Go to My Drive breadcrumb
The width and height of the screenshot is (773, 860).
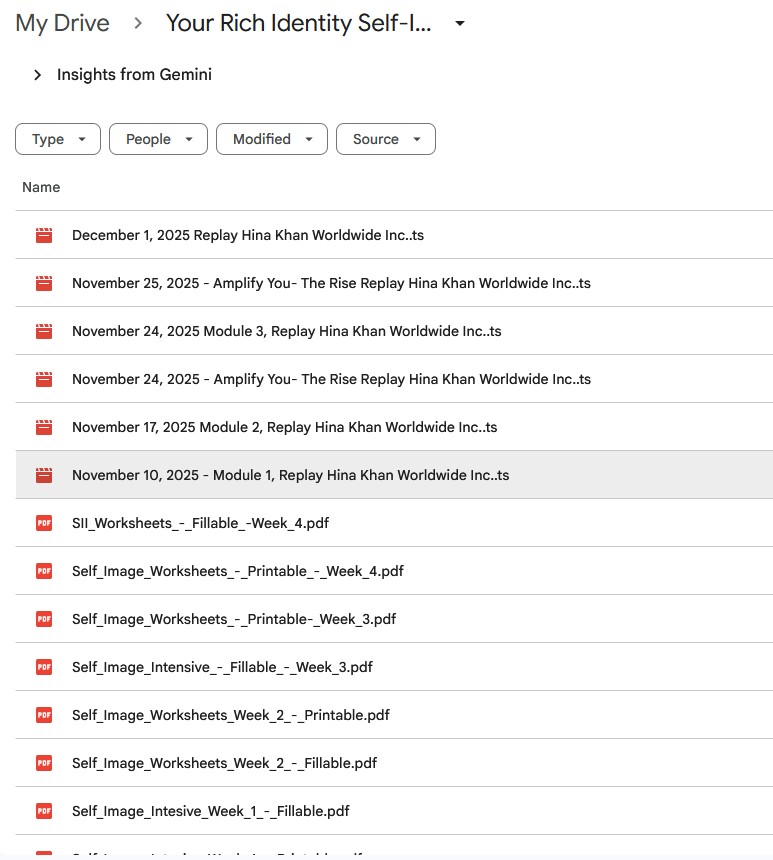click(x=62, y=24)
